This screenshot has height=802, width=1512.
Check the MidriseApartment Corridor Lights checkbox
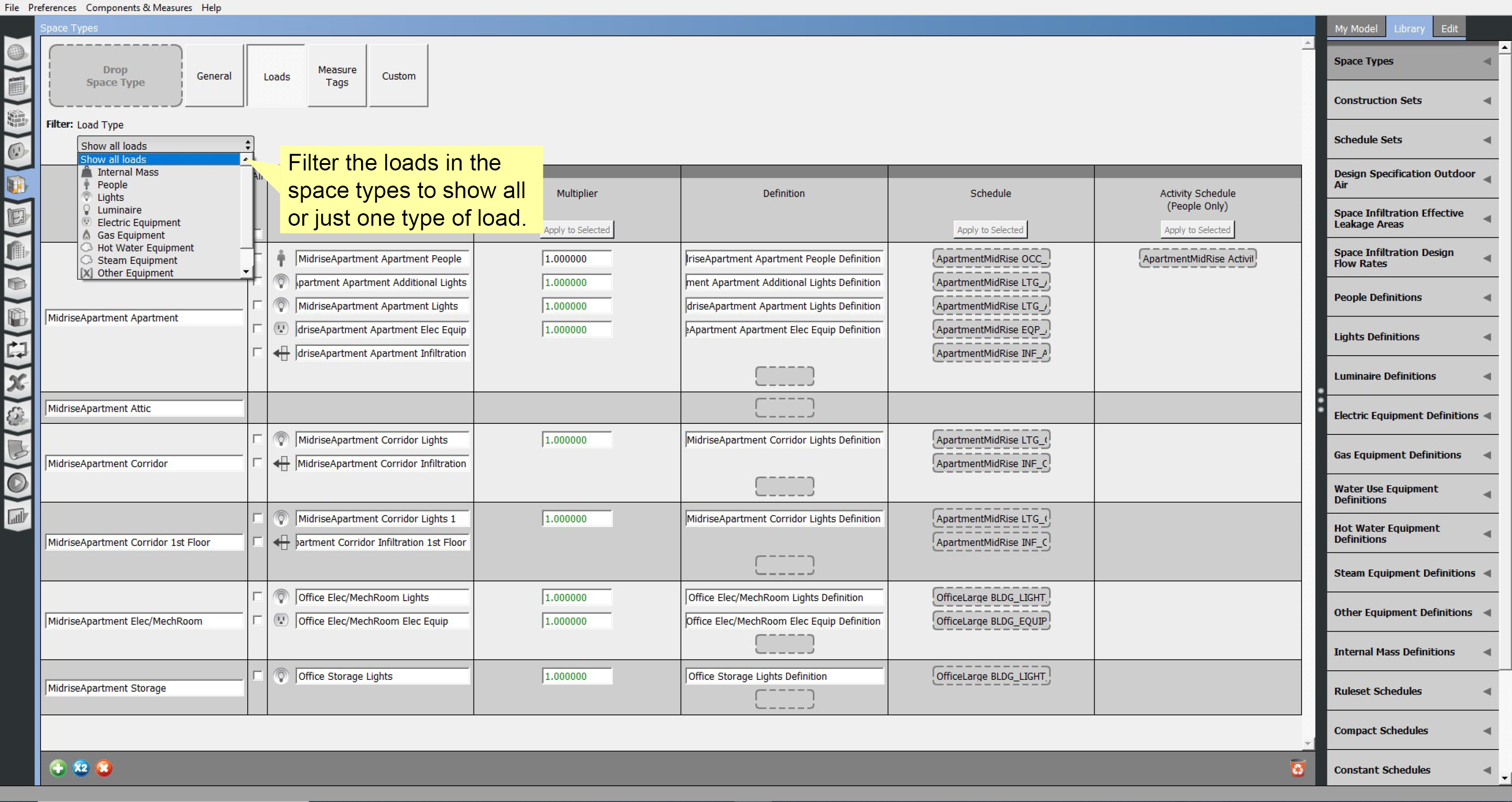click(257, 439)
